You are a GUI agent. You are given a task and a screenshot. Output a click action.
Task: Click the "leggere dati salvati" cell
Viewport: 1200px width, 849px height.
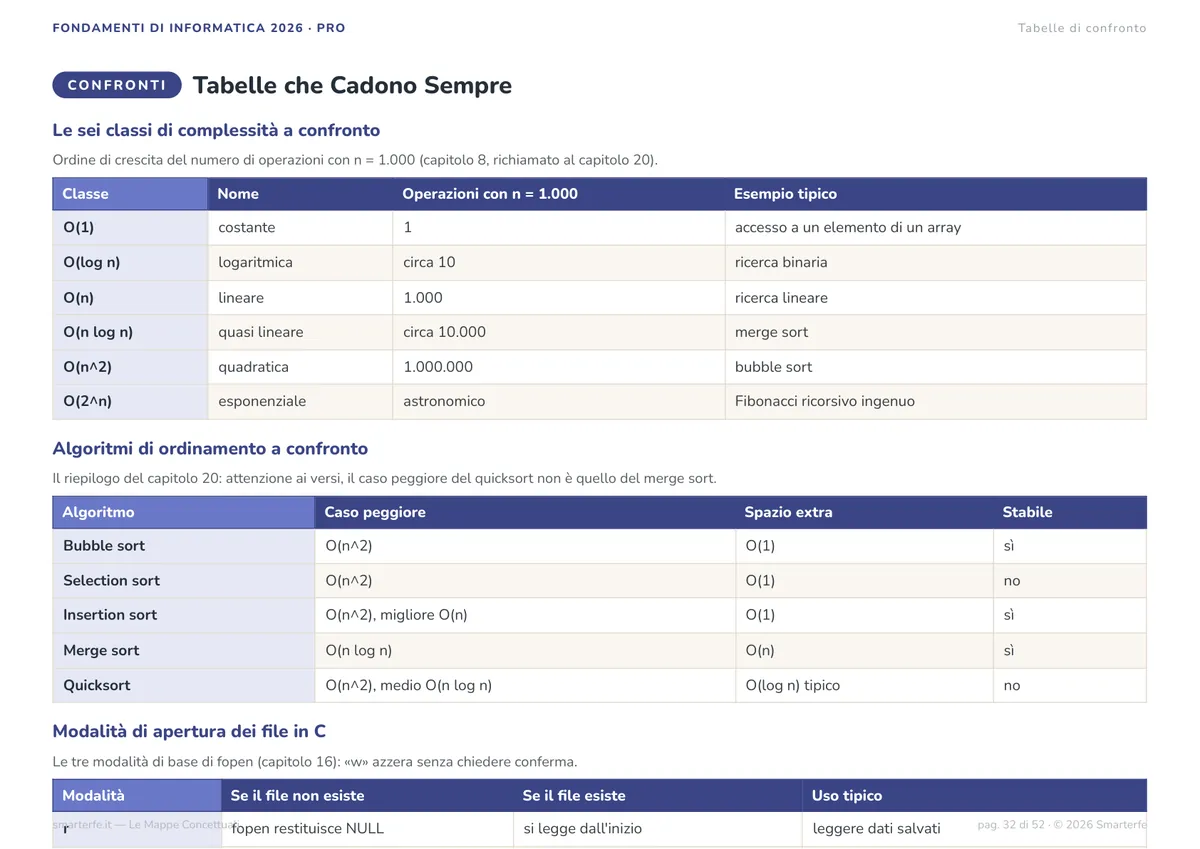974,829
